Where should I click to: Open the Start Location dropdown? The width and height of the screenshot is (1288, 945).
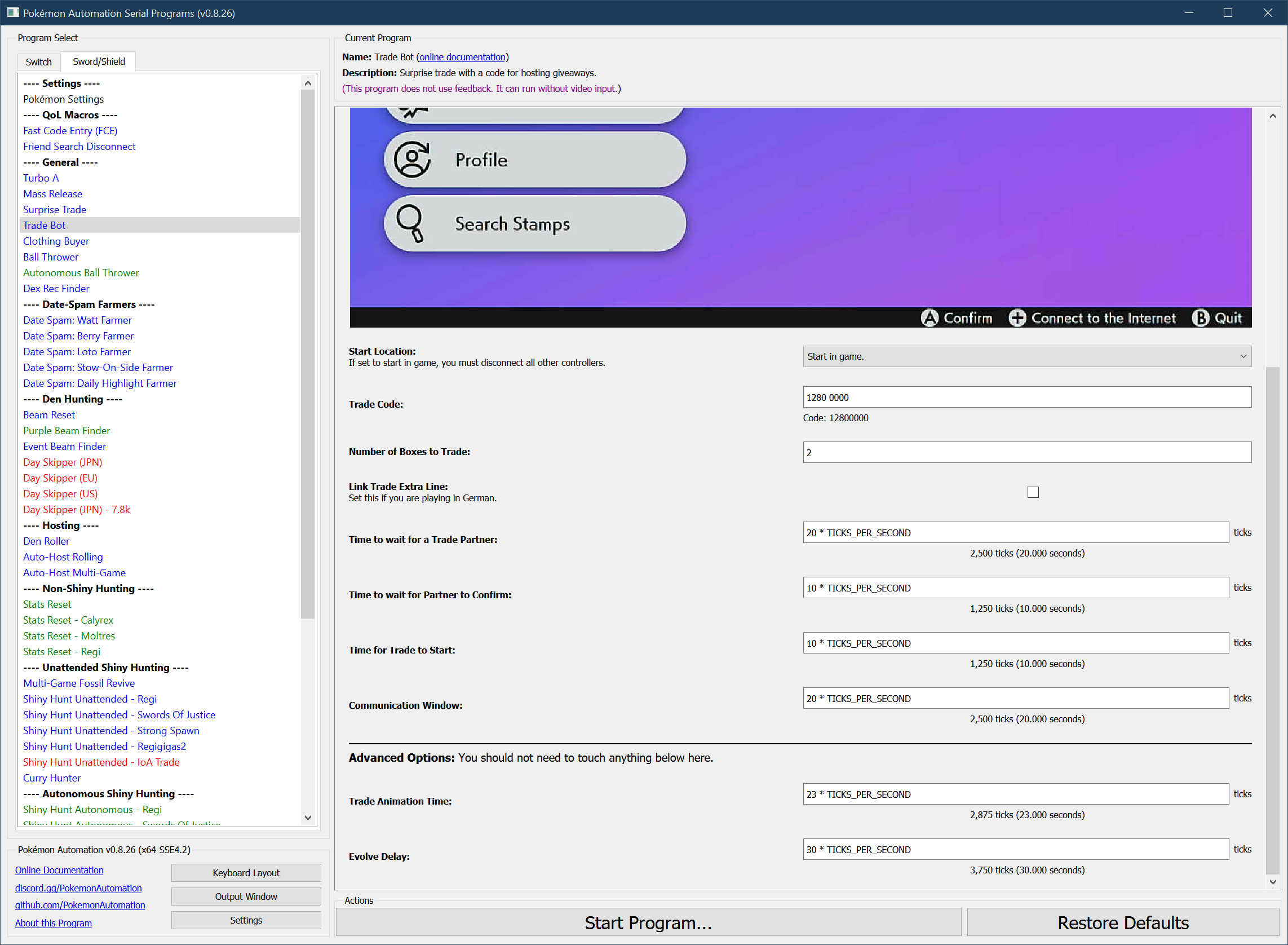tap(1026, 356)
